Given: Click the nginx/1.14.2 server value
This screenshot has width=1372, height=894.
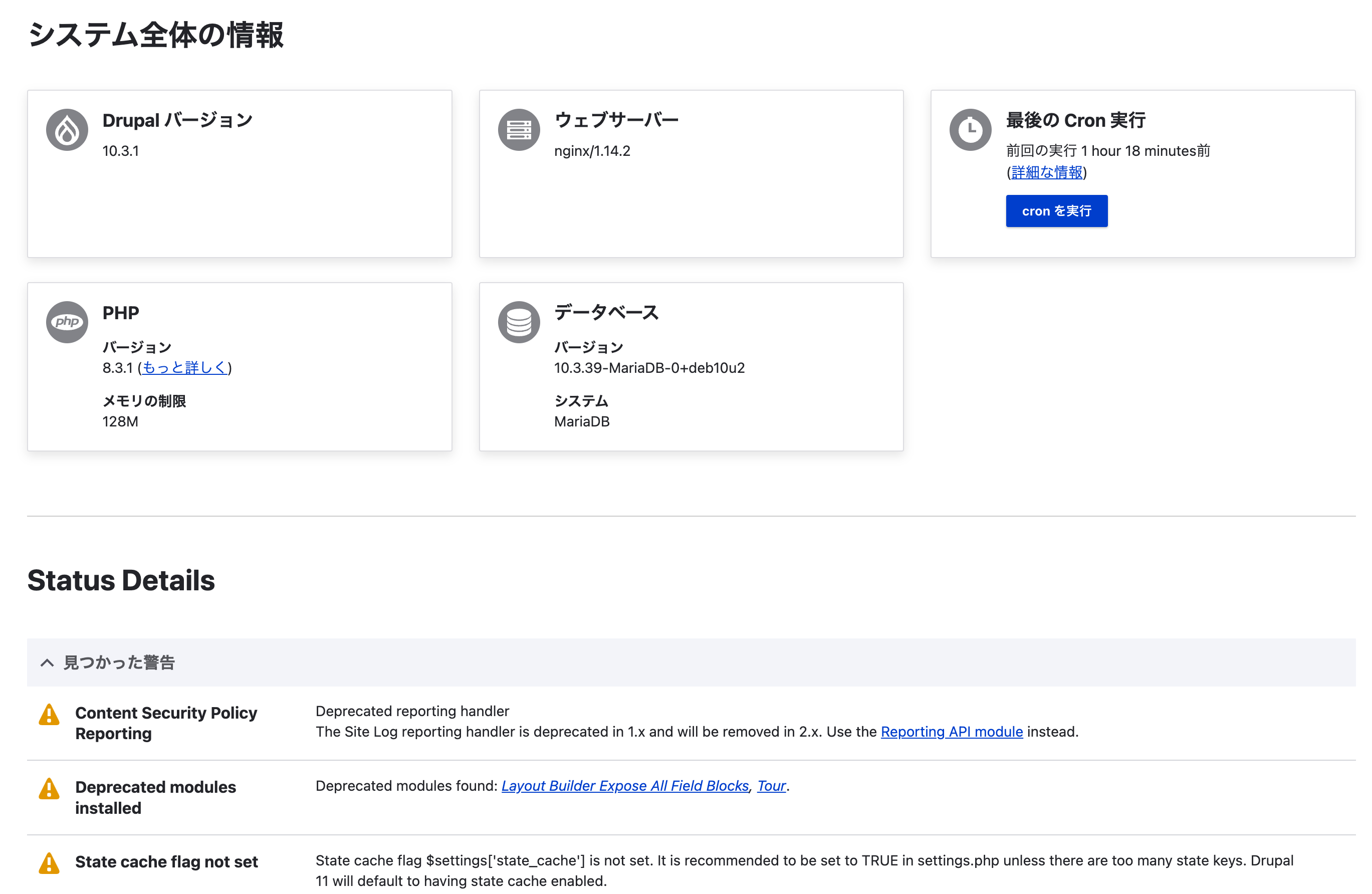Looking at the screenshot, I should [x=592, y=151].
